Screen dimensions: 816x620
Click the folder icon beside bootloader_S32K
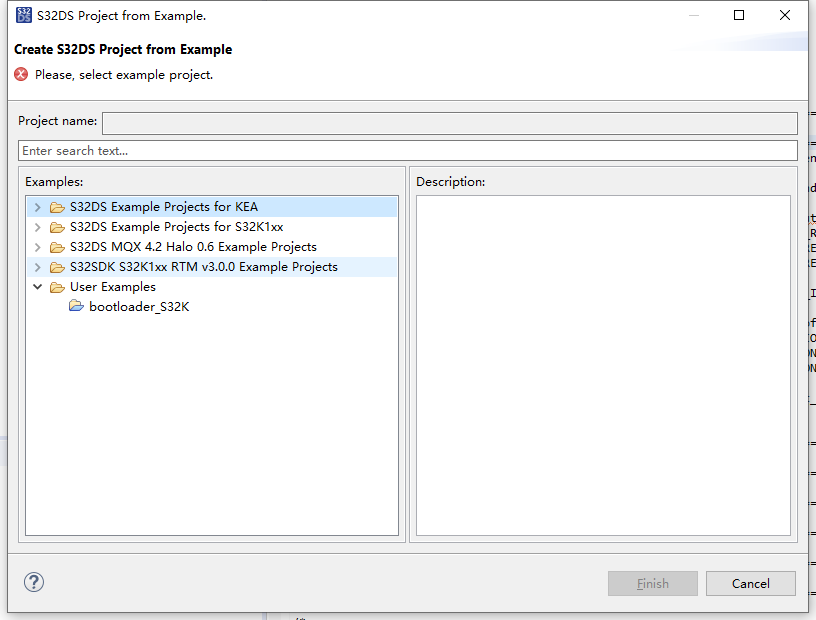tap(77, 307)
